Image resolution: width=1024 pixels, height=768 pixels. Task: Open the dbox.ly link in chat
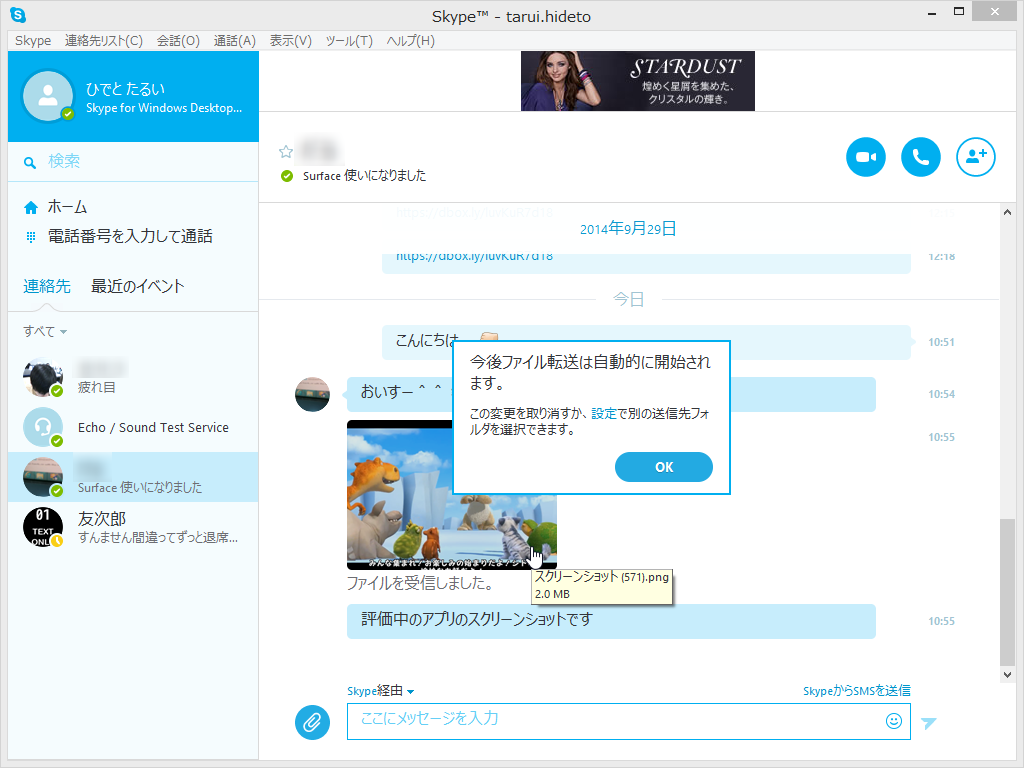click(x=475, y=256)
